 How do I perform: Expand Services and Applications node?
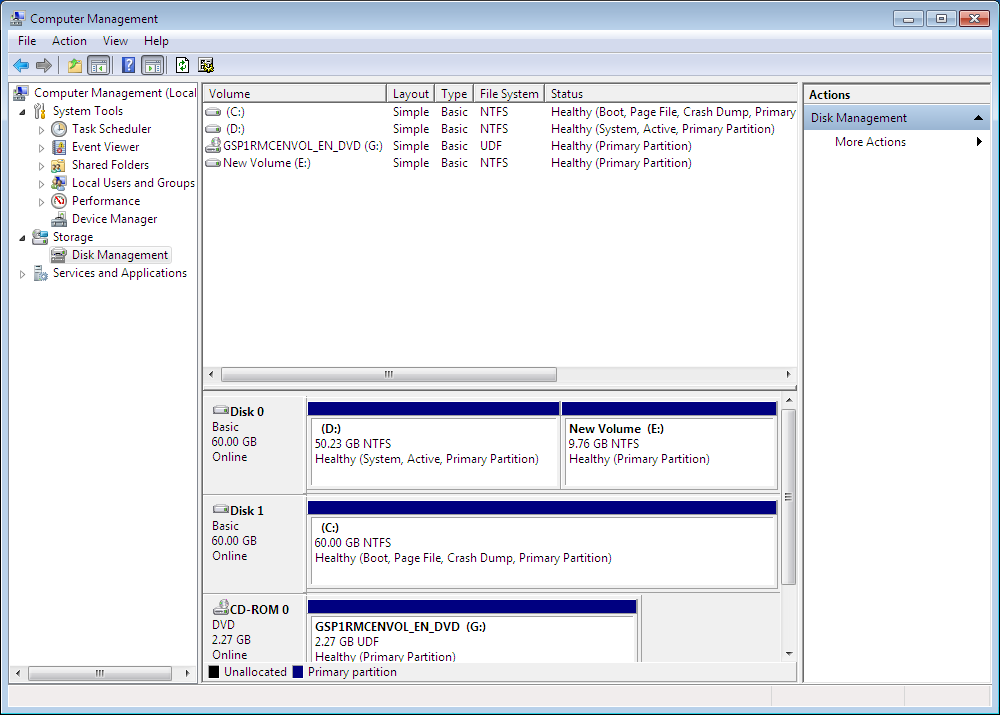point(23,274)
